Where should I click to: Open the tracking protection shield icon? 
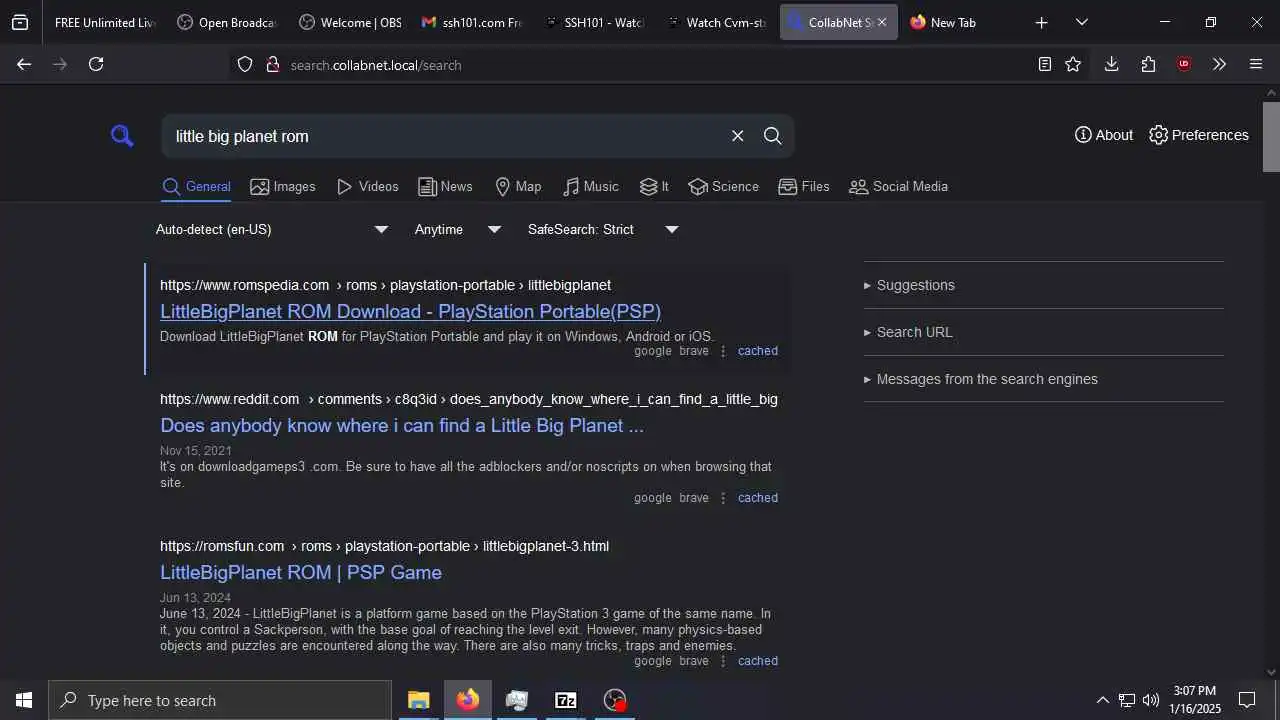245,65
